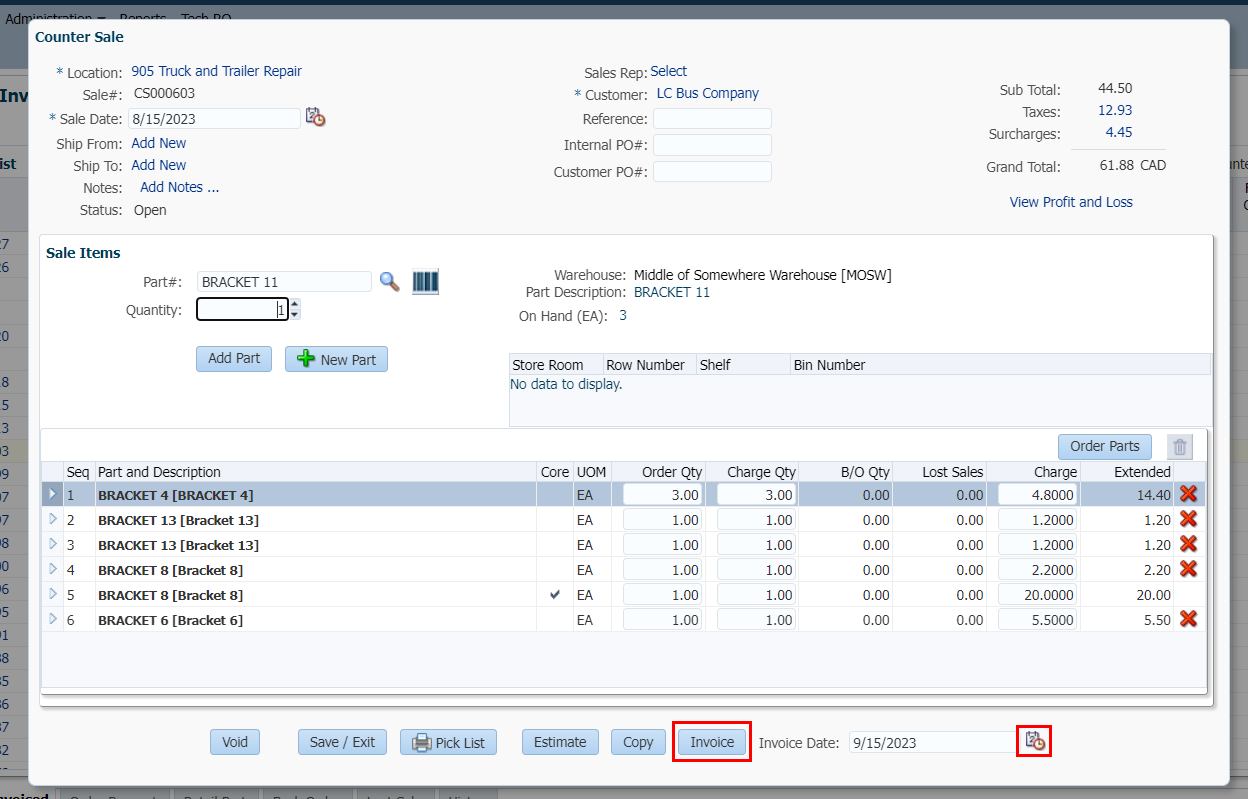Image resolution: width=1248 pixels, height=799 pixels.
Task: Click Save / Exit
Action: [x=342, y=742]
